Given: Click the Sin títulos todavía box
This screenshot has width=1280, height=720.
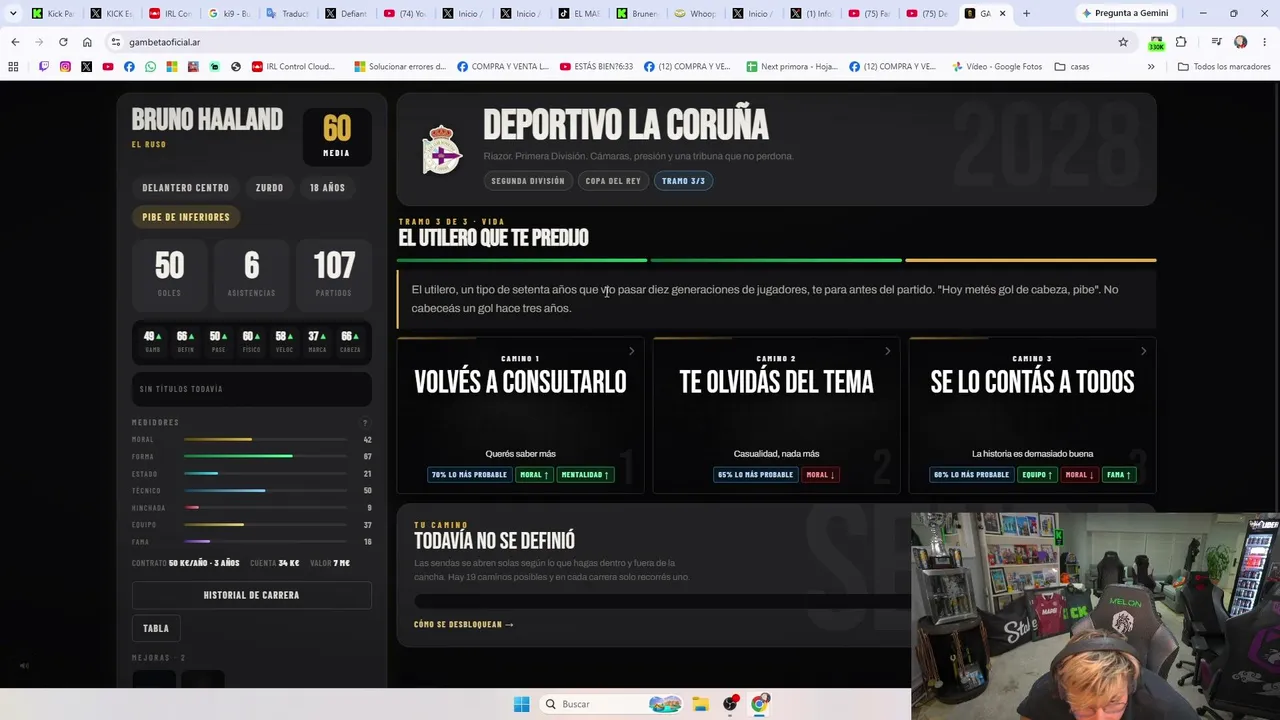Looking at the screenshot, I should [251, 389].
